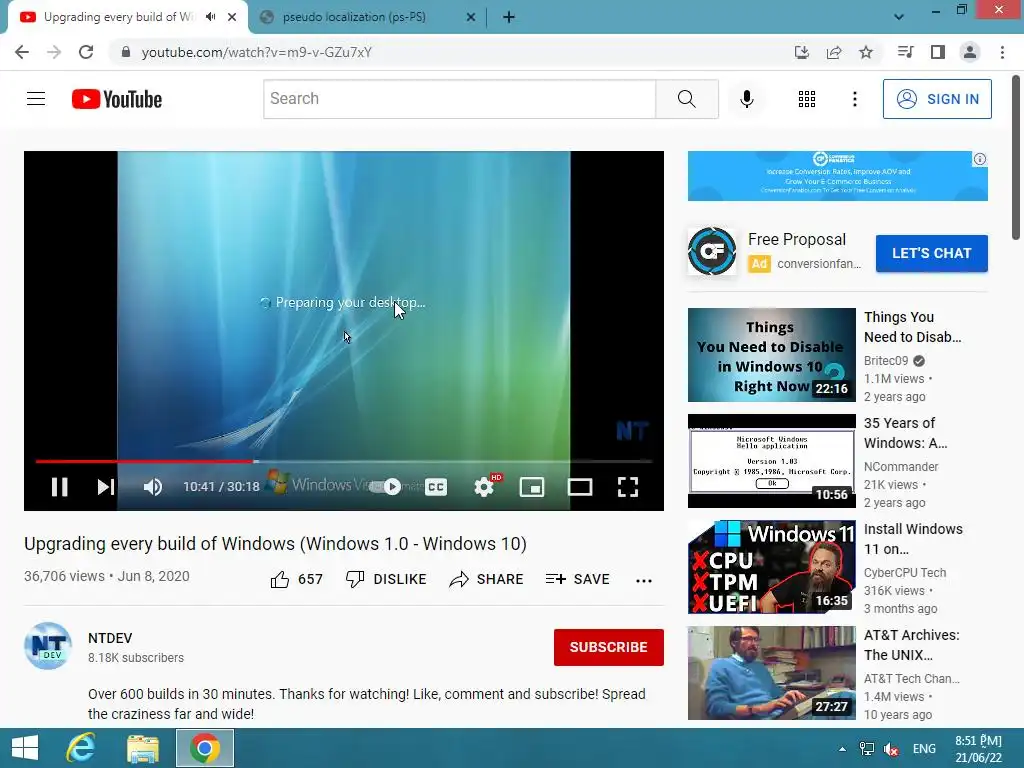Viewport: 1024px width, 768px height.
Task: Click the SIGN IN button
Action: pos(937,99)
